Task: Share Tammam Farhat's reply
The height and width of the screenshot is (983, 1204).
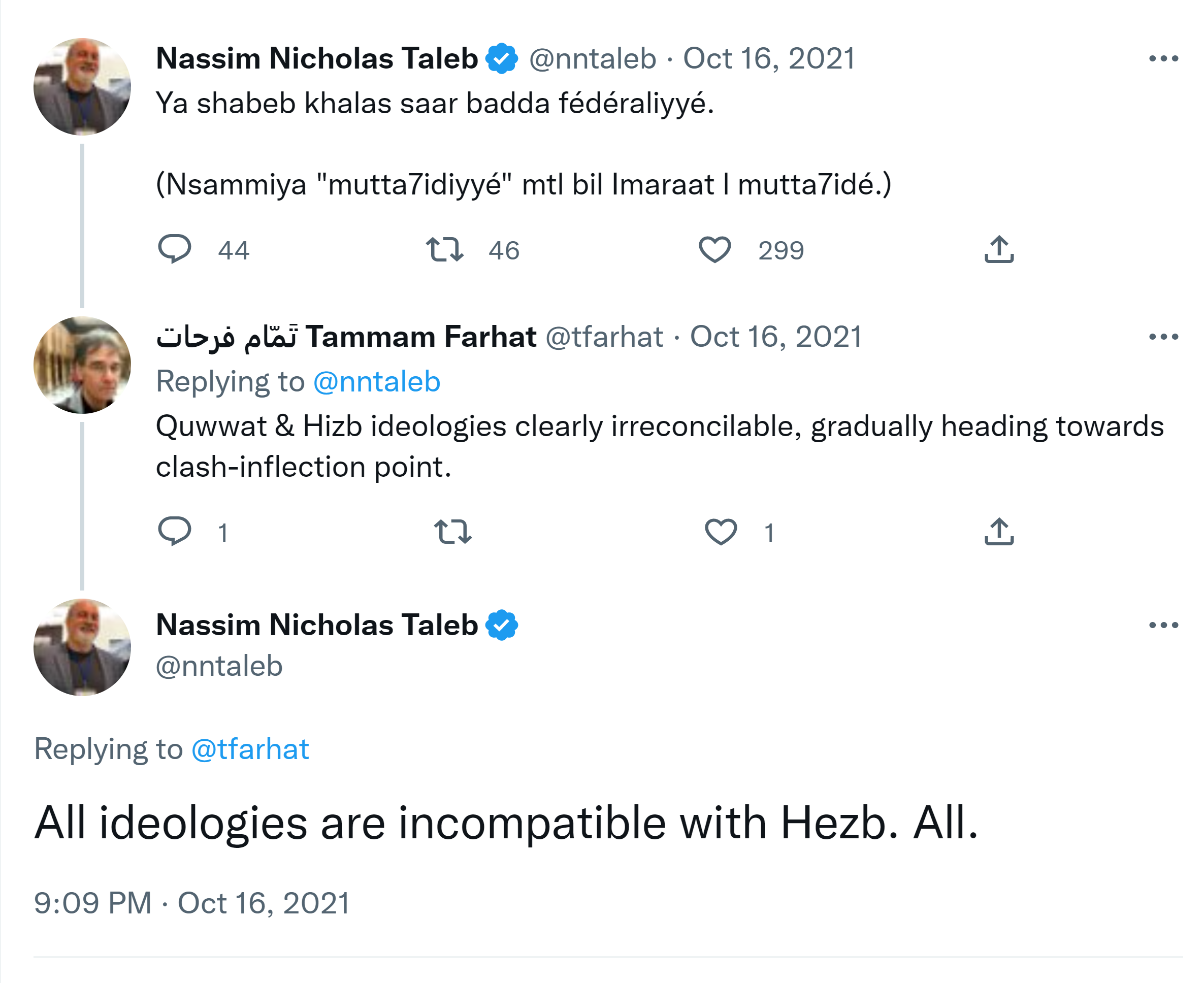Action: tap(999, 532)
